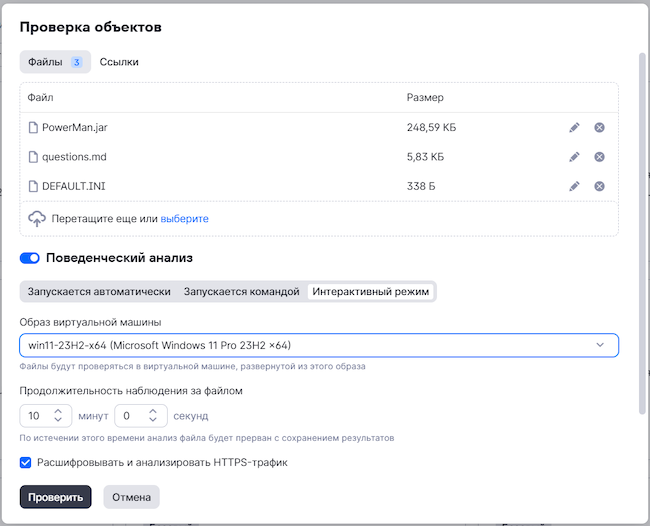
Task: Click the edit pencil for DEFAULT.INI
Action: coord(574,186)
